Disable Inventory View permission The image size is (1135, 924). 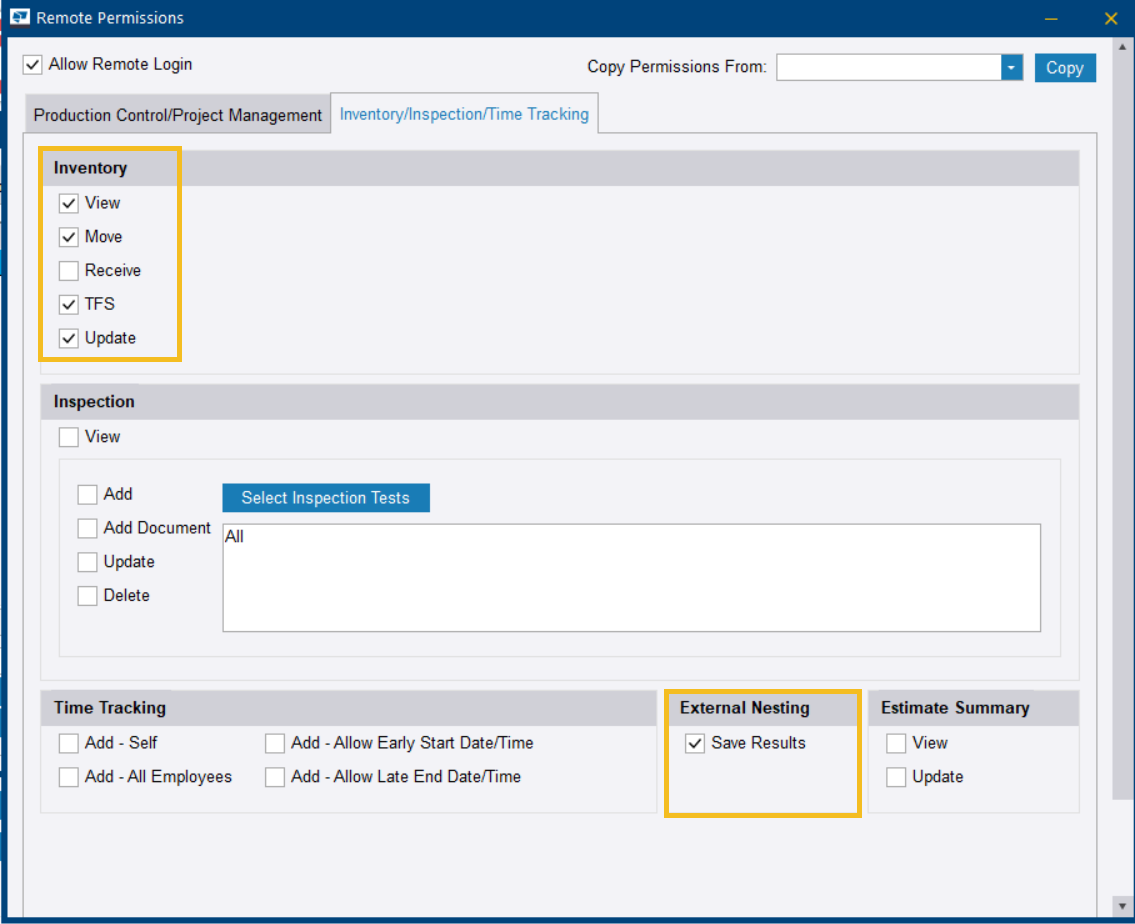[69, 204]
